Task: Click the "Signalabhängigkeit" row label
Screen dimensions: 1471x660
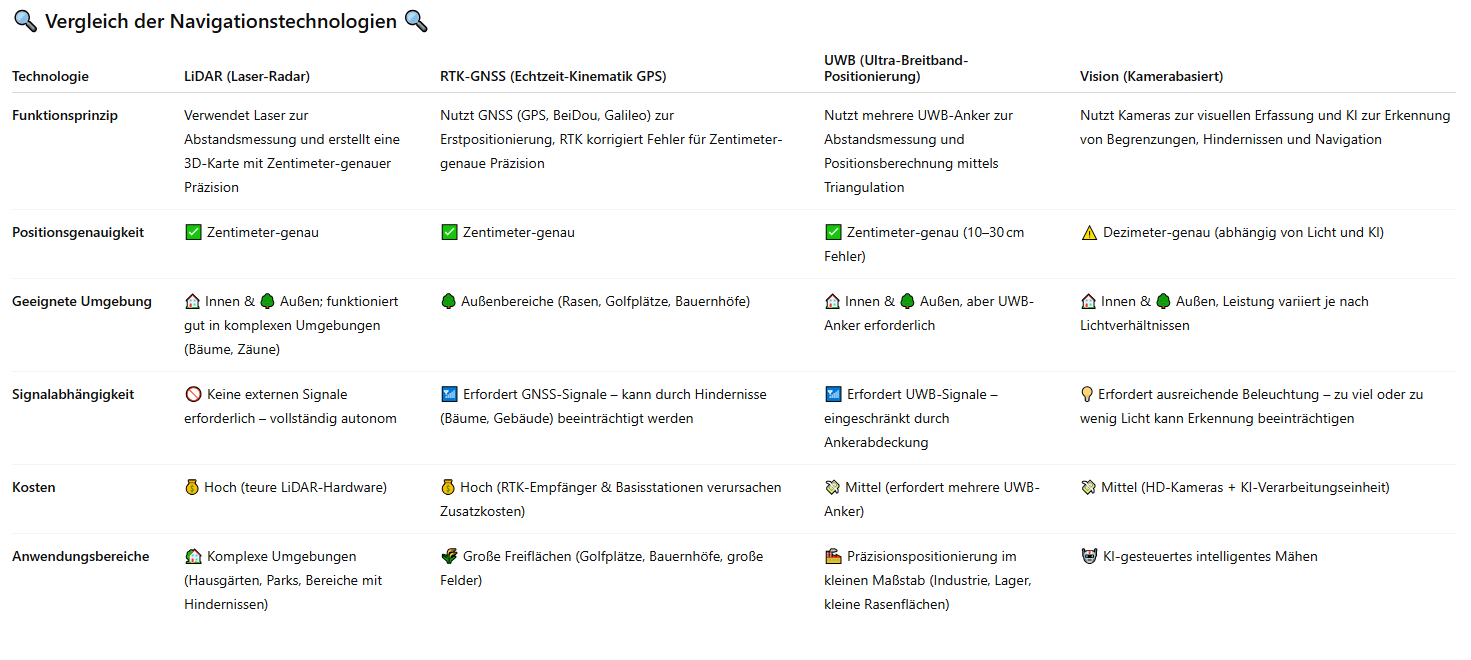Action: click(x=72, y=395)
